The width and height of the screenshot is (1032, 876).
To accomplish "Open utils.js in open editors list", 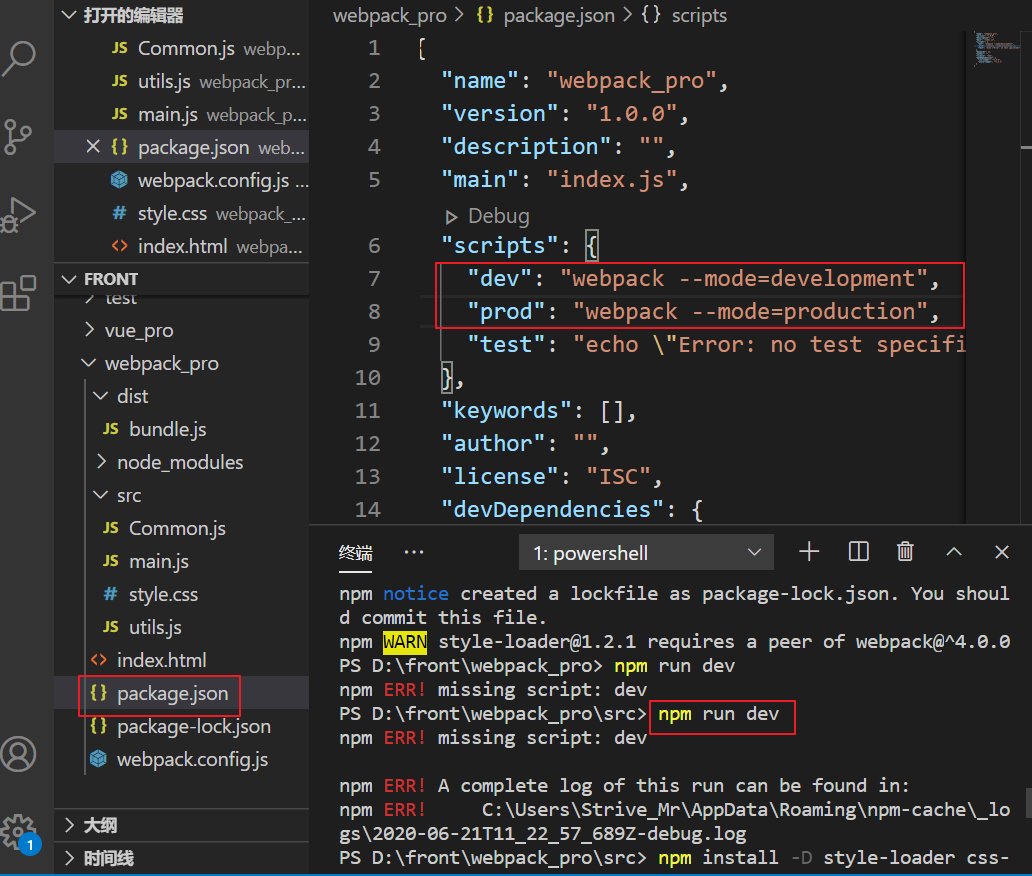I will pos(182,81).
